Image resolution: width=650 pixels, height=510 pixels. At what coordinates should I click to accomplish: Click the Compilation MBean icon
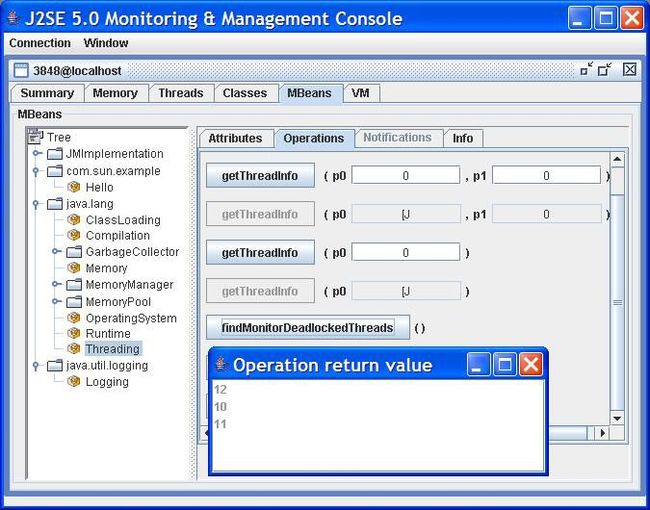coord(74,235)
